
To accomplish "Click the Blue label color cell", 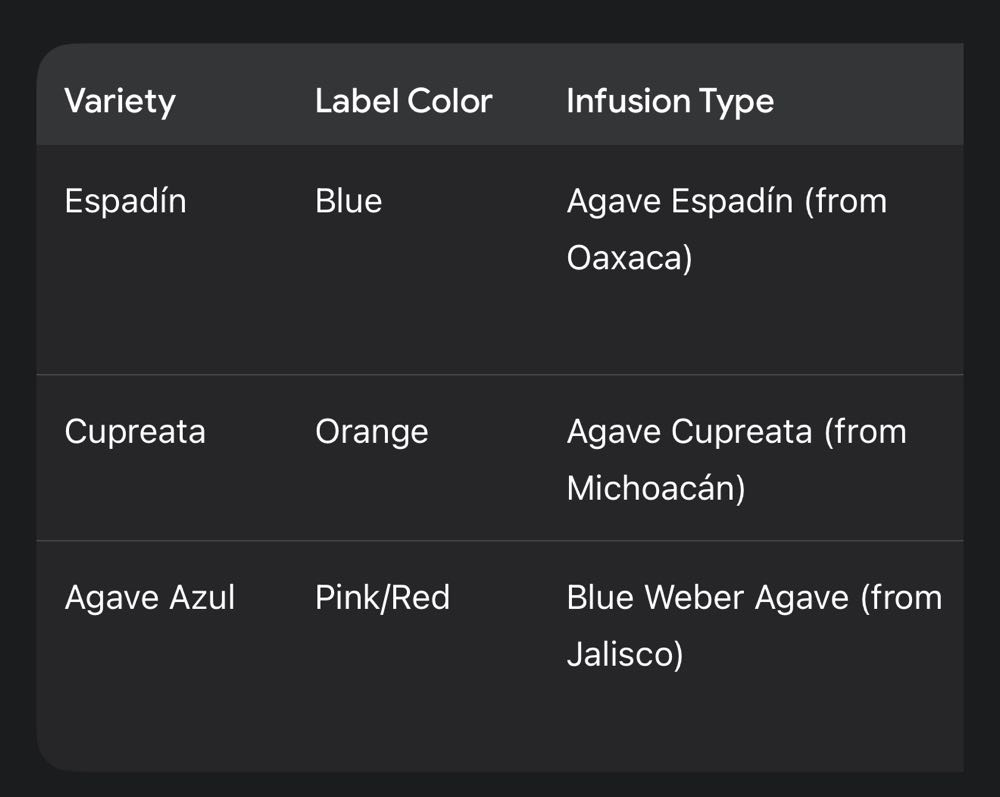I will pyautogui.click(x=348, y=201).
